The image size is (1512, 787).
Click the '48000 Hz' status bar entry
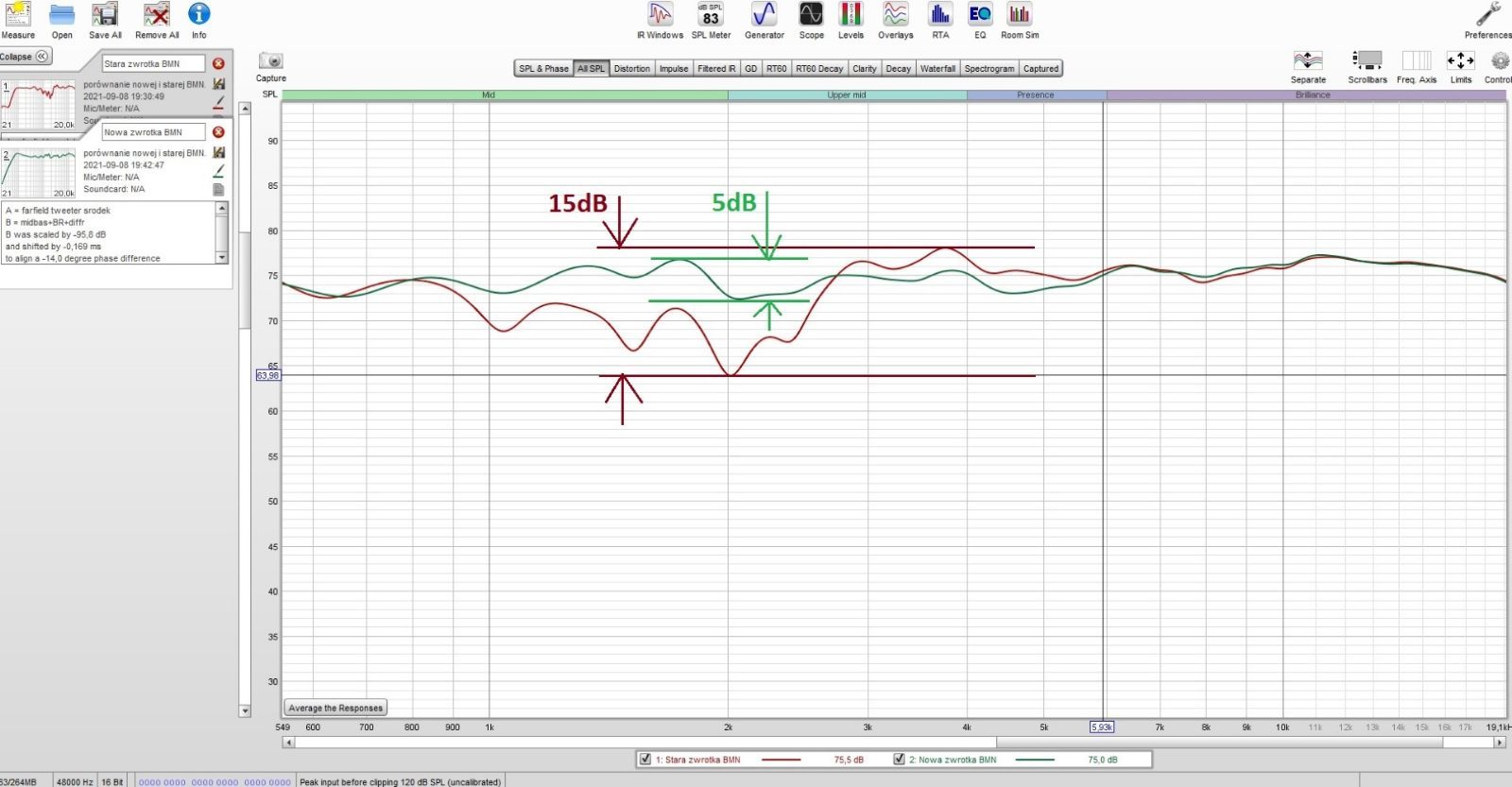[x=75, y=781]
